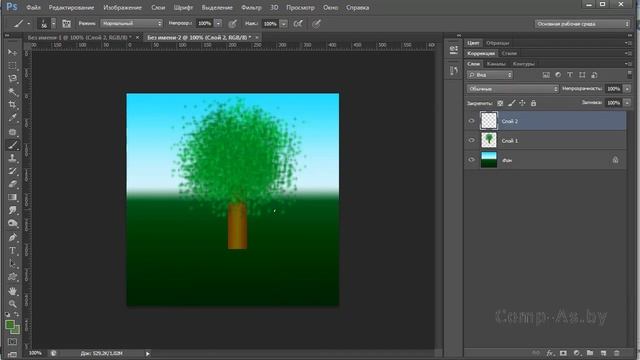Open the Редактирование menu

[x=71, y=7]
